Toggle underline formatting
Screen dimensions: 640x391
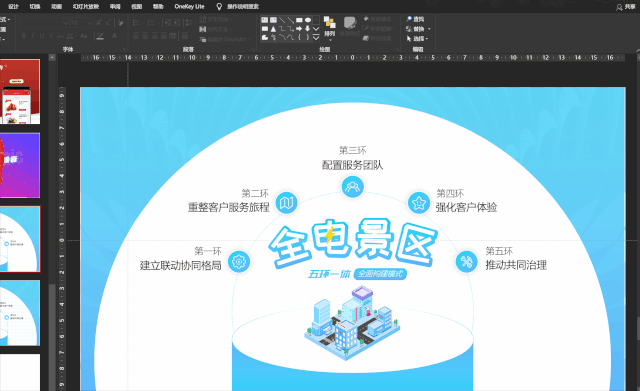coord(42,36)
